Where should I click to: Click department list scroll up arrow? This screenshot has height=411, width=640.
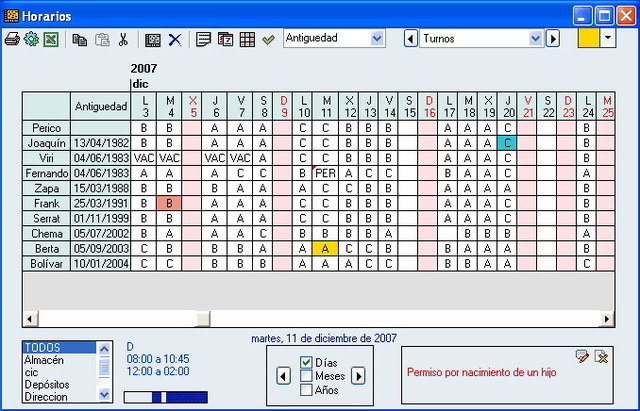[x=104, y=349]
